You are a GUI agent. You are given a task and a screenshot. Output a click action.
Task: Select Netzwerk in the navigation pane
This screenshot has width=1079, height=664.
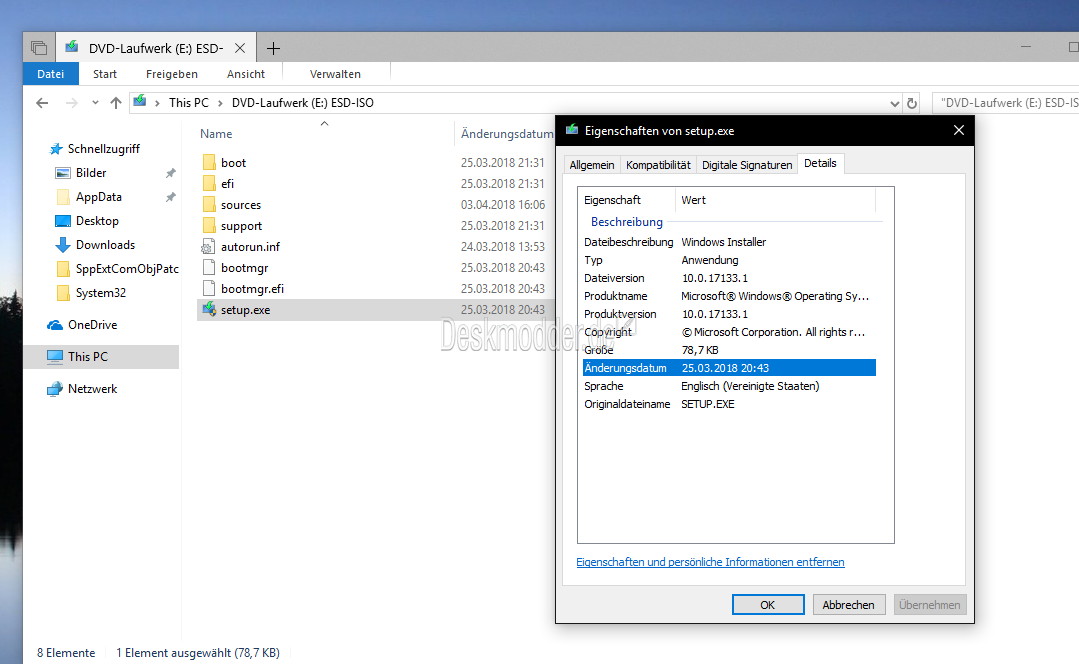(92, 389)
